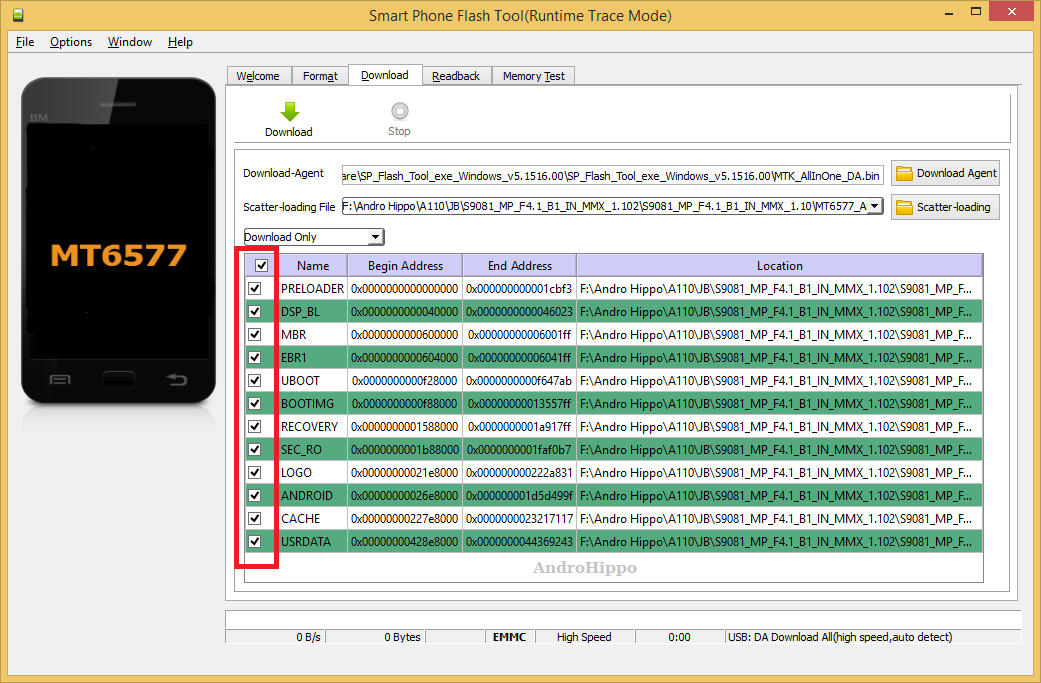The image size is (1041, 683).
Task: Click the Download Agent button
Action: click(944, 173)
